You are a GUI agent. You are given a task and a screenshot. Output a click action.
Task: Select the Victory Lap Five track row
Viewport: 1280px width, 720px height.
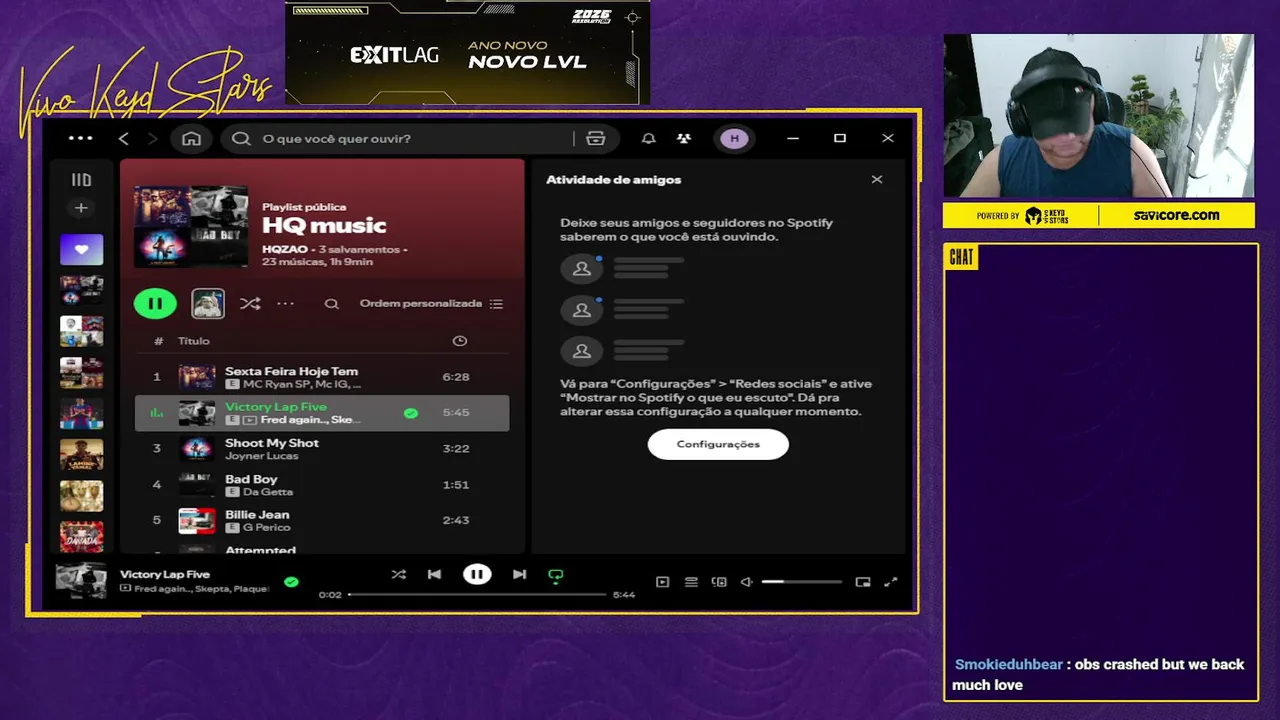[322, 413]
